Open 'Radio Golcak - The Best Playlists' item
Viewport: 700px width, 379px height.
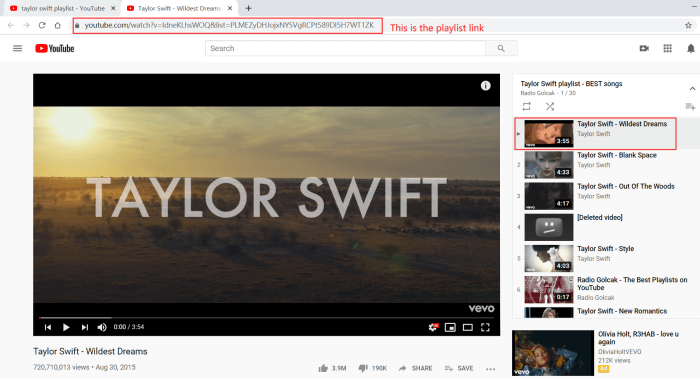click(x=607, y=290)
